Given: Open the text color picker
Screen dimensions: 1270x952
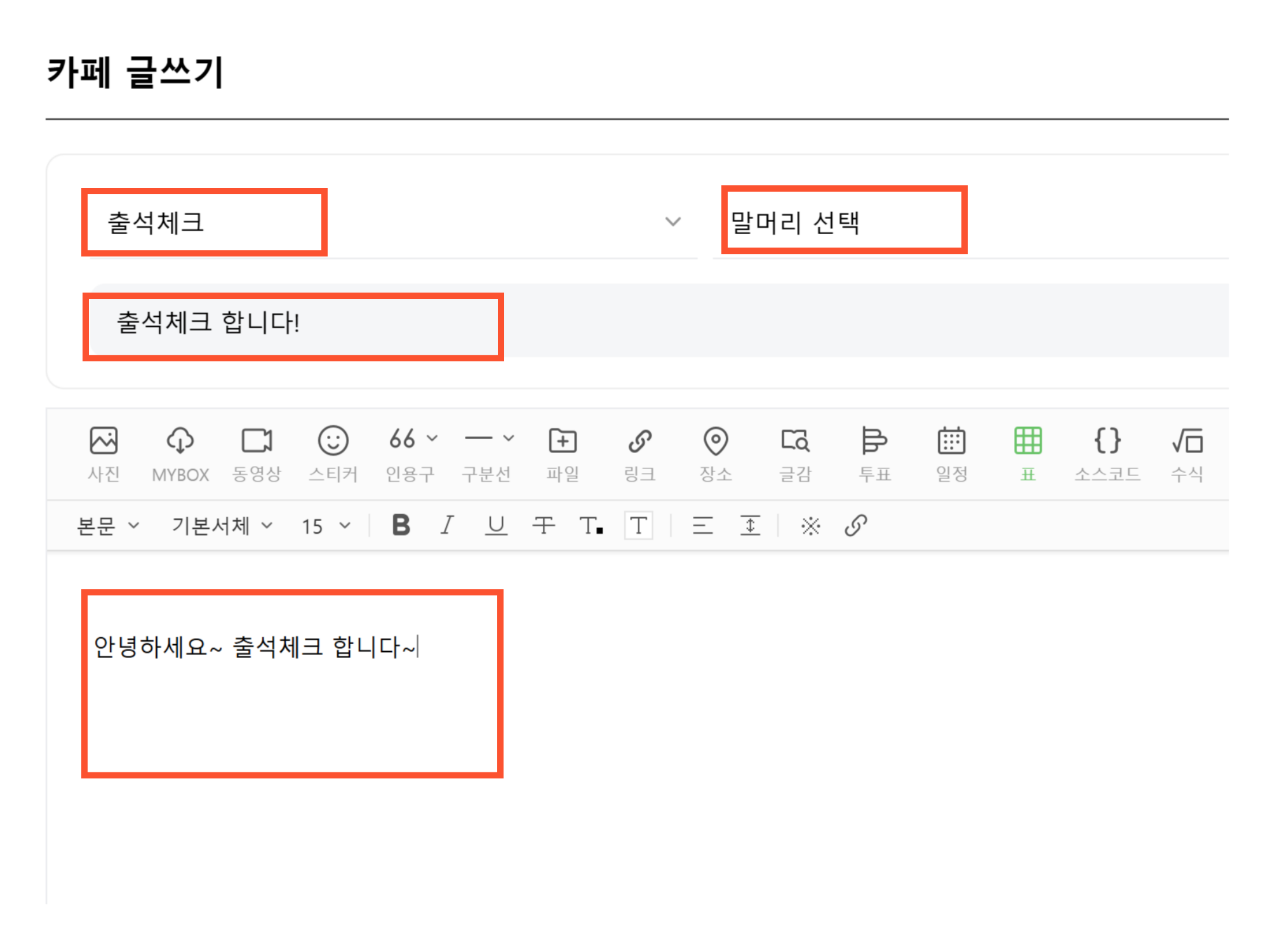Looking at the screenshot, I should click(x=591, y=526).
